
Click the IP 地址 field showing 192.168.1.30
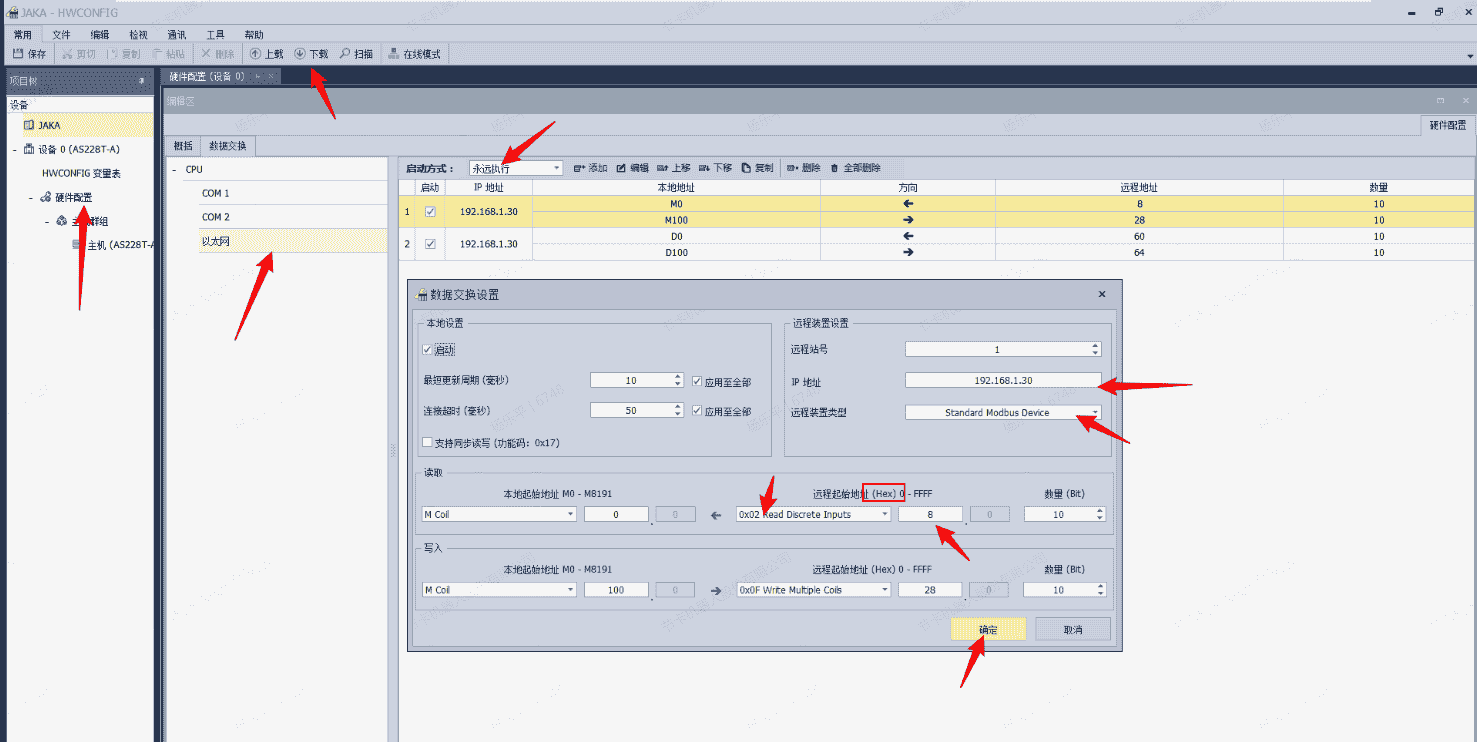[x=1002, y=381]
